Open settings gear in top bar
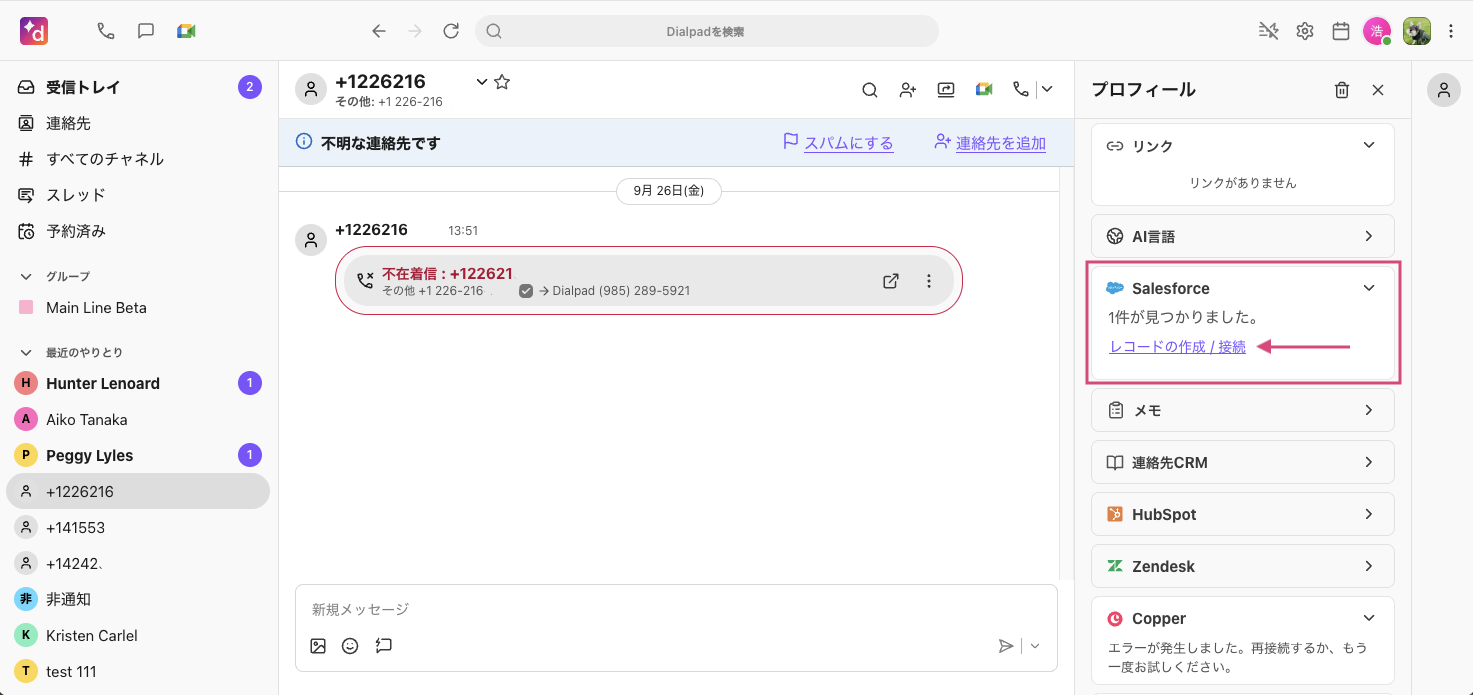This screenshot has width=1473, height=695. pyautogui.click(x=1305, y=31)
